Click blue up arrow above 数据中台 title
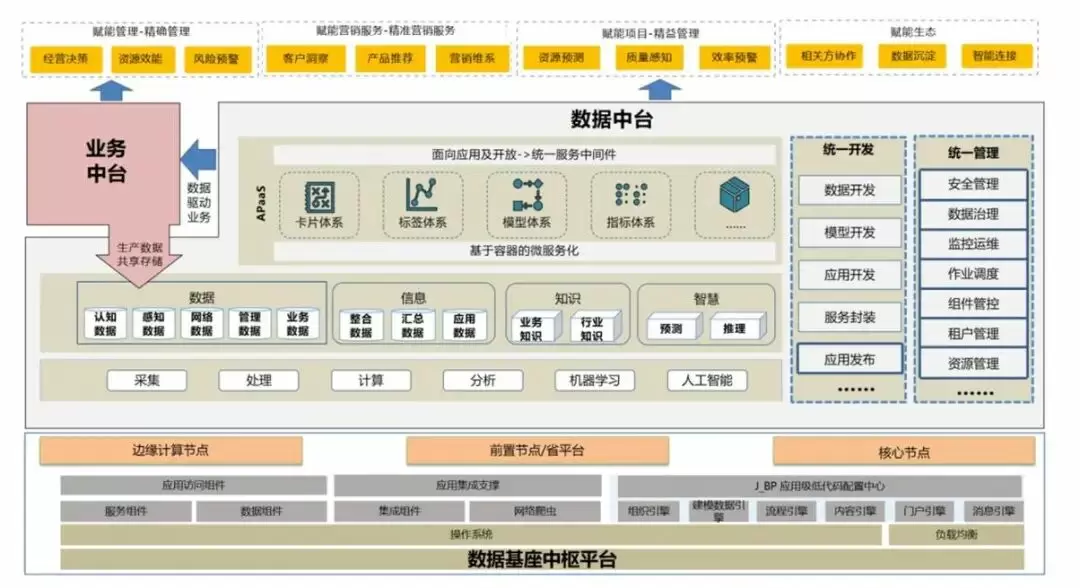1080x588 pixels. 658,90
